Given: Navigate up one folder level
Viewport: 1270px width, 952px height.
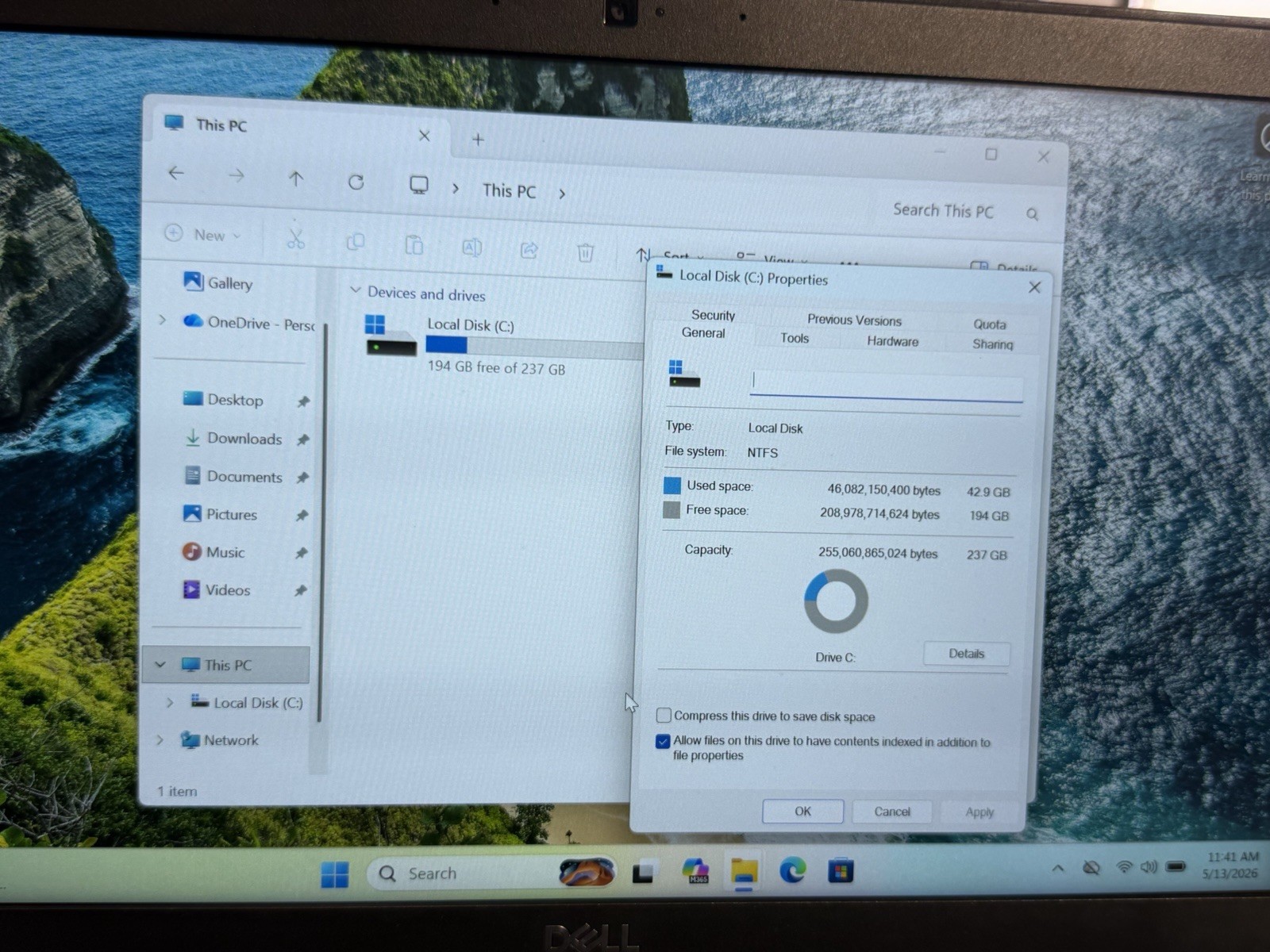Looking at the screenshot, I should click(296, 179).
